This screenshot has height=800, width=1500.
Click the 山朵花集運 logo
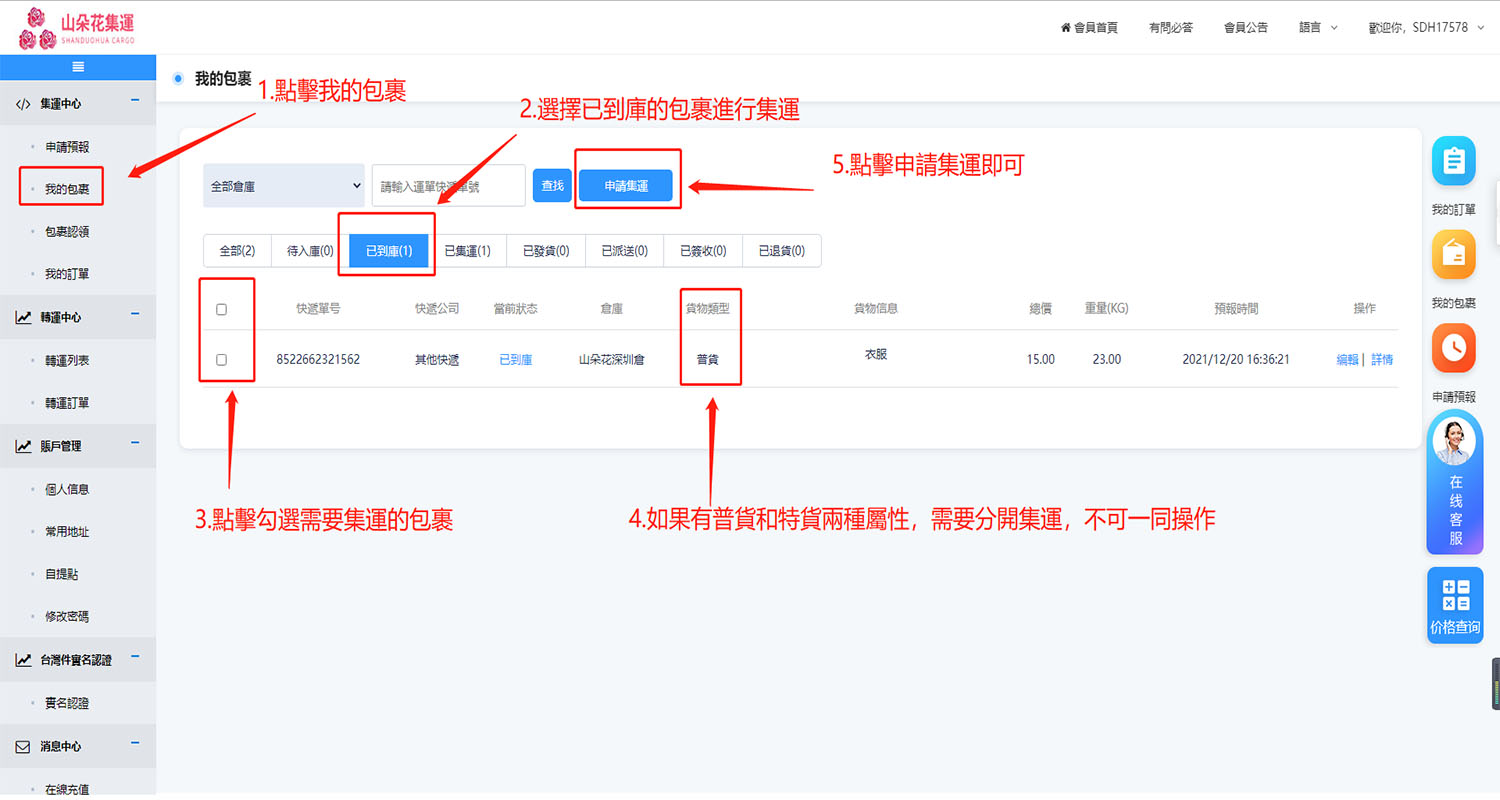(x=77, y=27)
